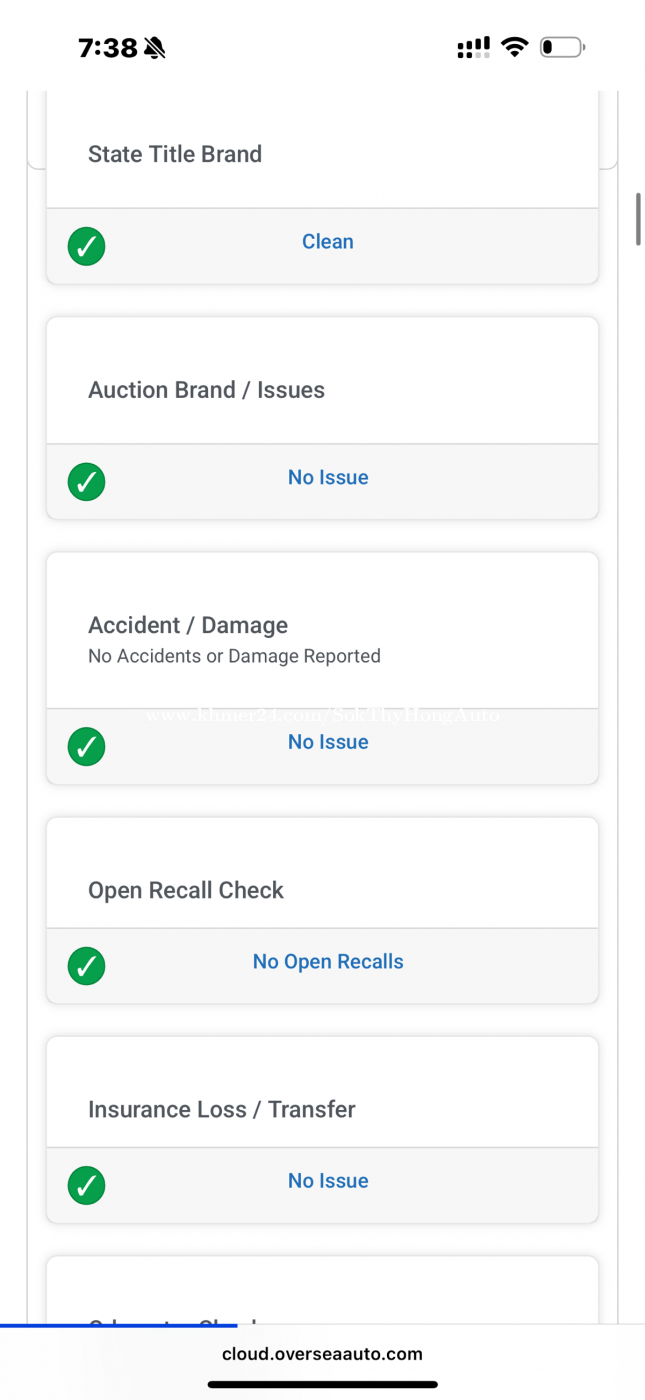Click No Issue under Auction Brand / Issues
Image resolution: width=645 pixels, height=1400 pixels.
click(x=328, y=478)
